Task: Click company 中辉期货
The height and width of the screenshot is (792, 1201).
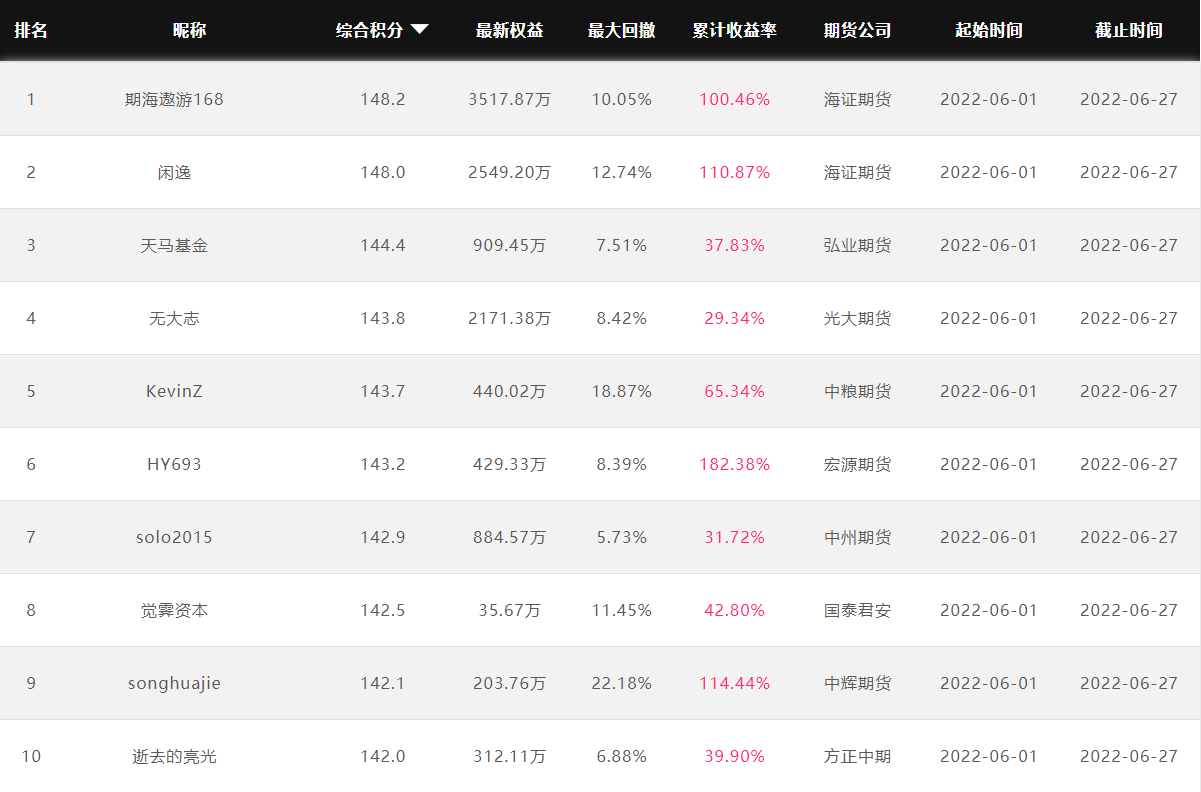Action: point(858,683)
